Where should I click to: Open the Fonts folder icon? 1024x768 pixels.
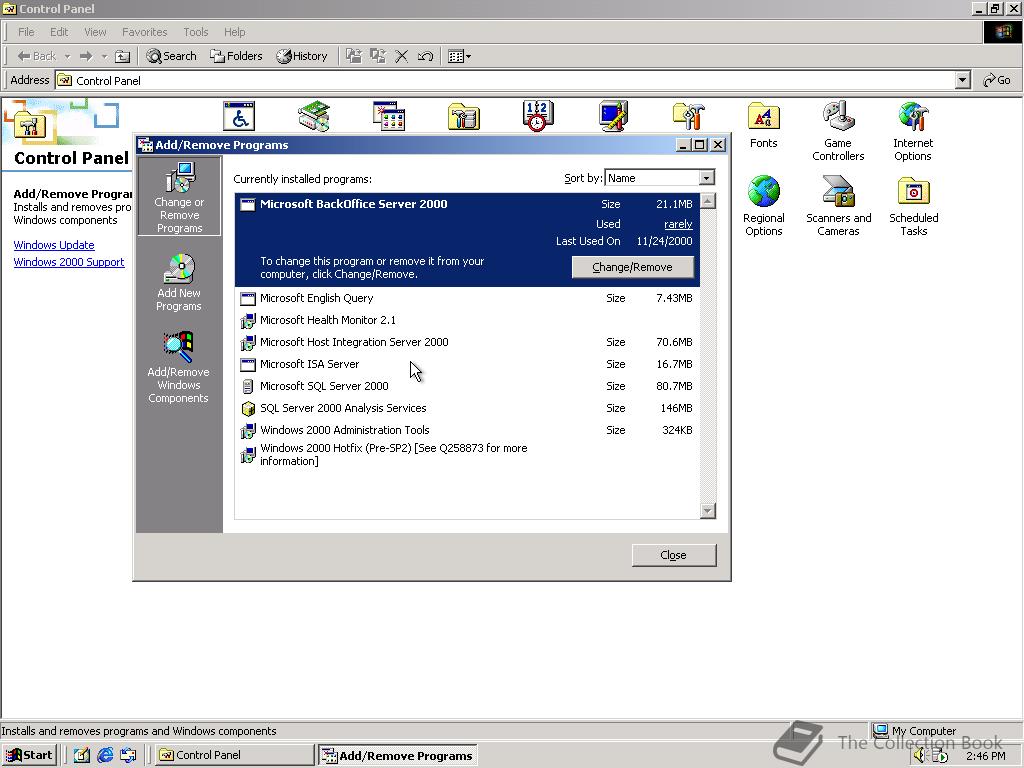(x=763, y=125)
